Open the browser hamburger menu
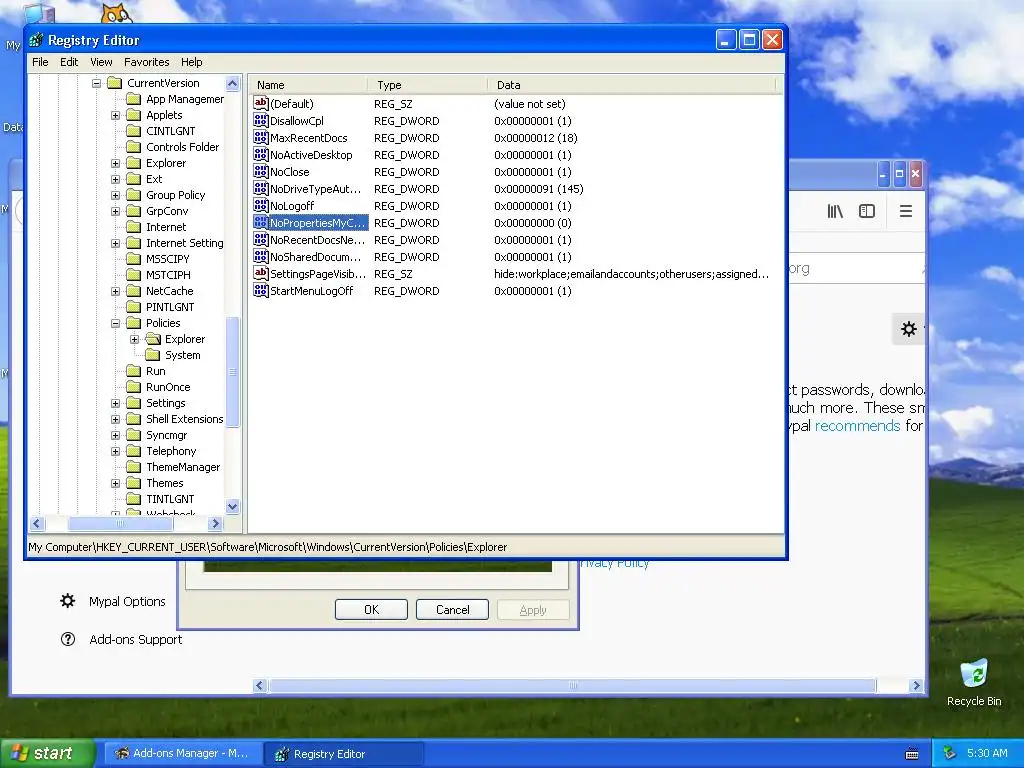 [x=906, y=211]
